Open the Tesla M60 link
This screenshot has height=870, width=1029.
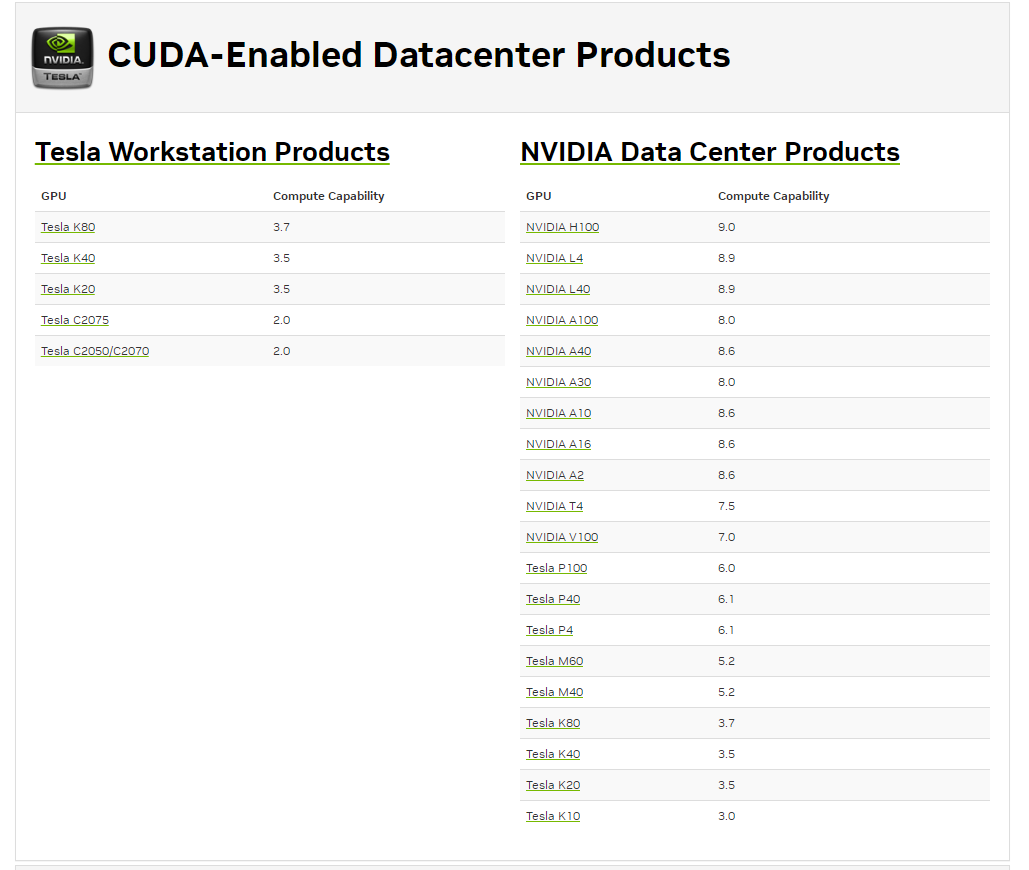554,661
